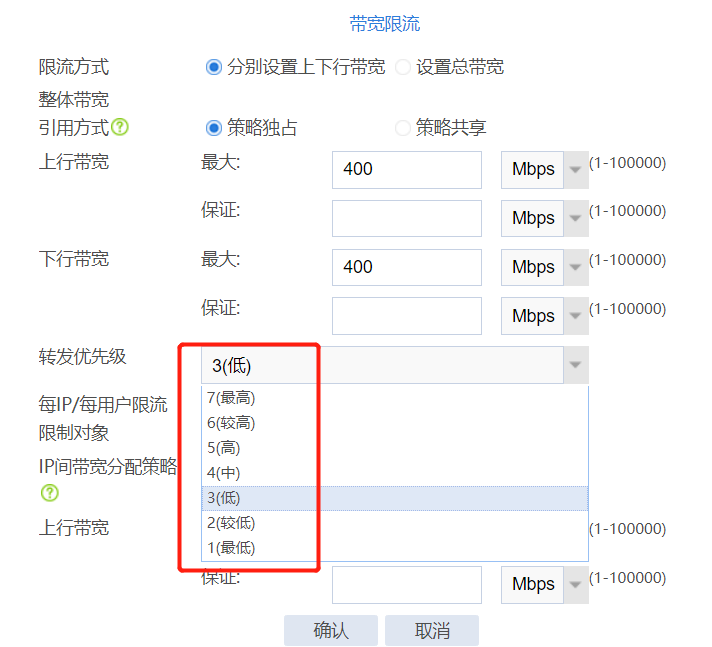The image size is (712, 647).
Task: Select the 设置总带宽 radio option
Action: pyautogui.click(x=403, y=68)
